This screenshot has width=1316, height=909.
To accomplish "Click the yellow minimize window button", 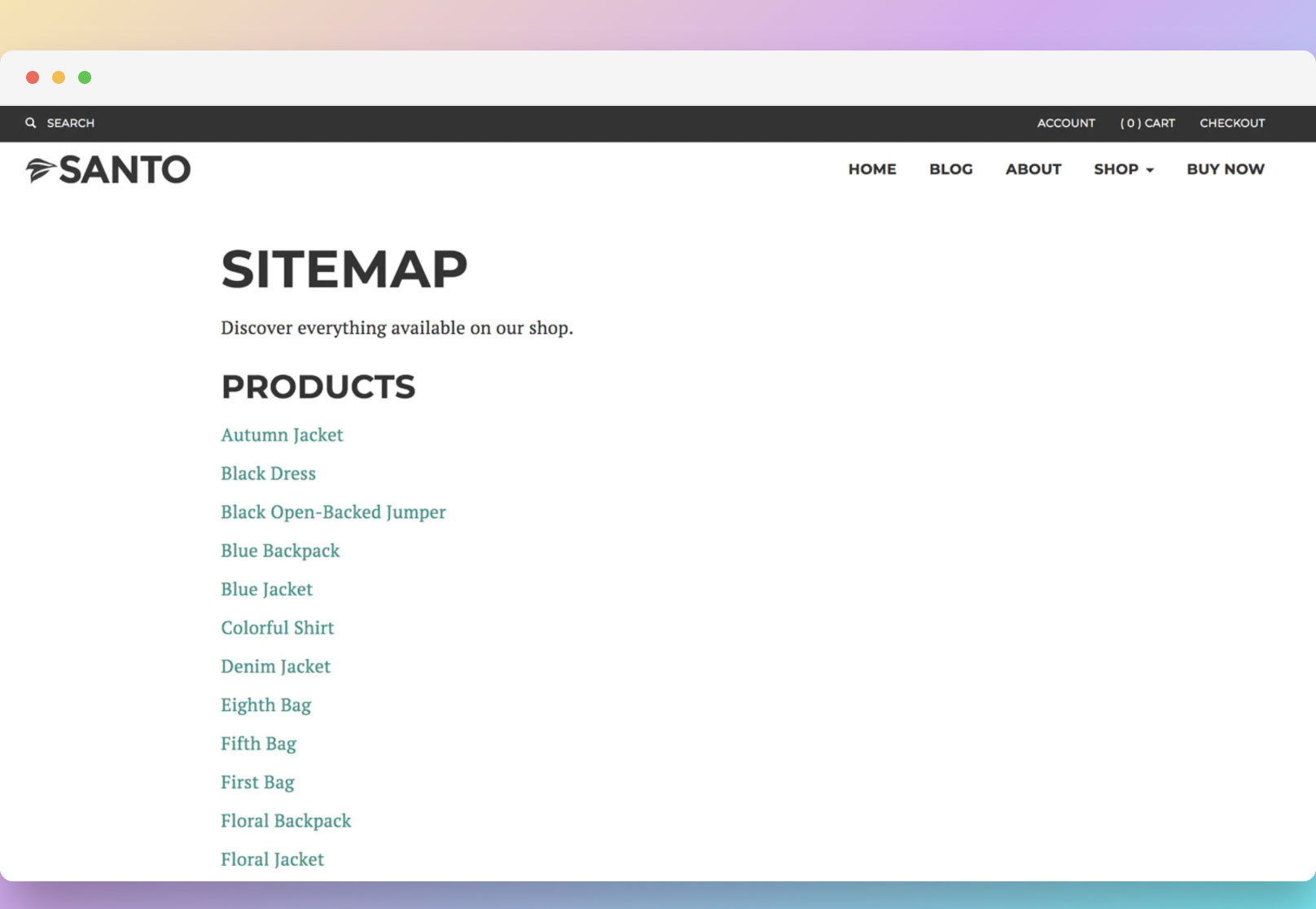I will click(59, 77).
